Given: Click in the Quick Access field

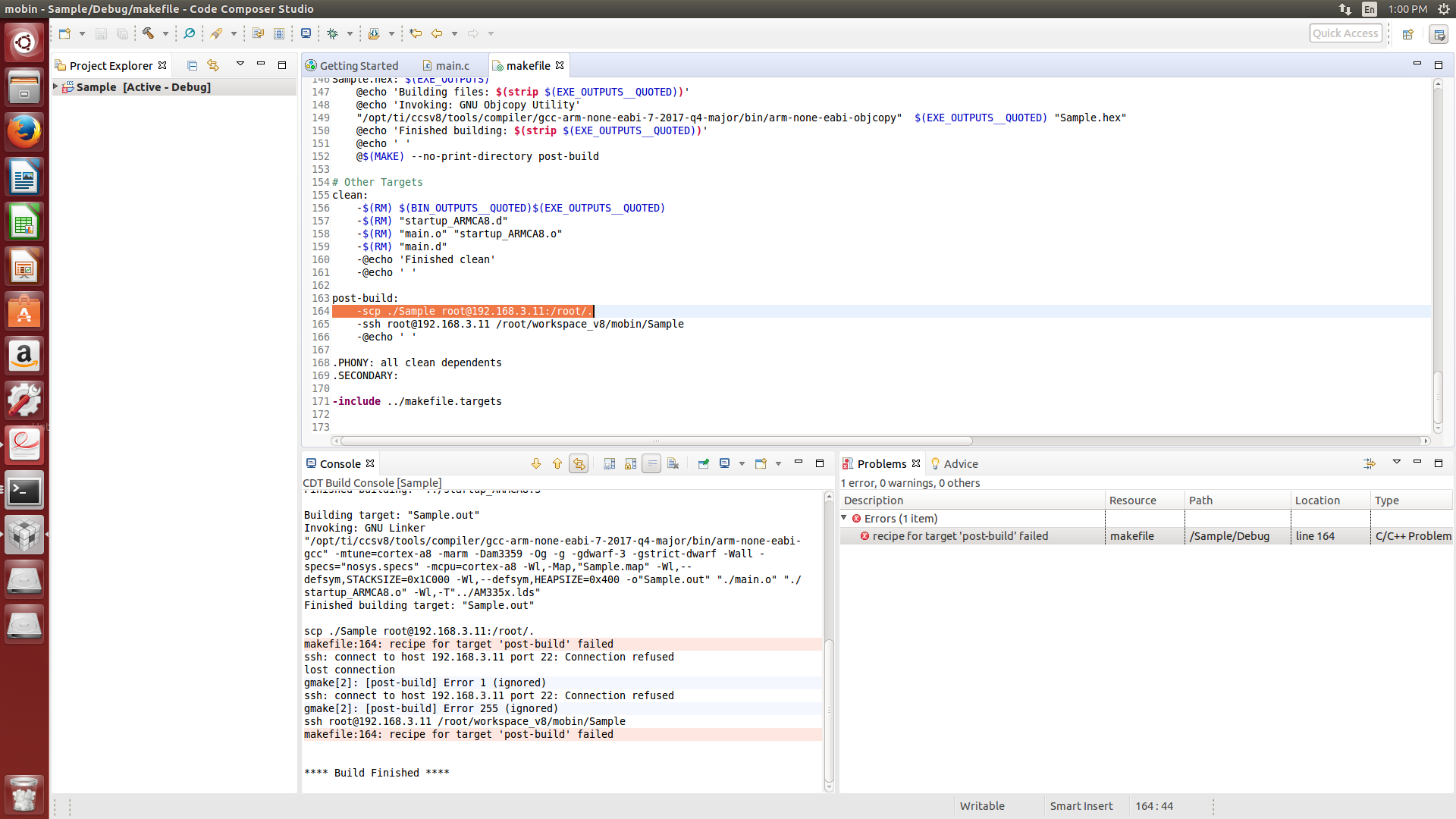Looking at the screenshot, I should coord(1345,33).
